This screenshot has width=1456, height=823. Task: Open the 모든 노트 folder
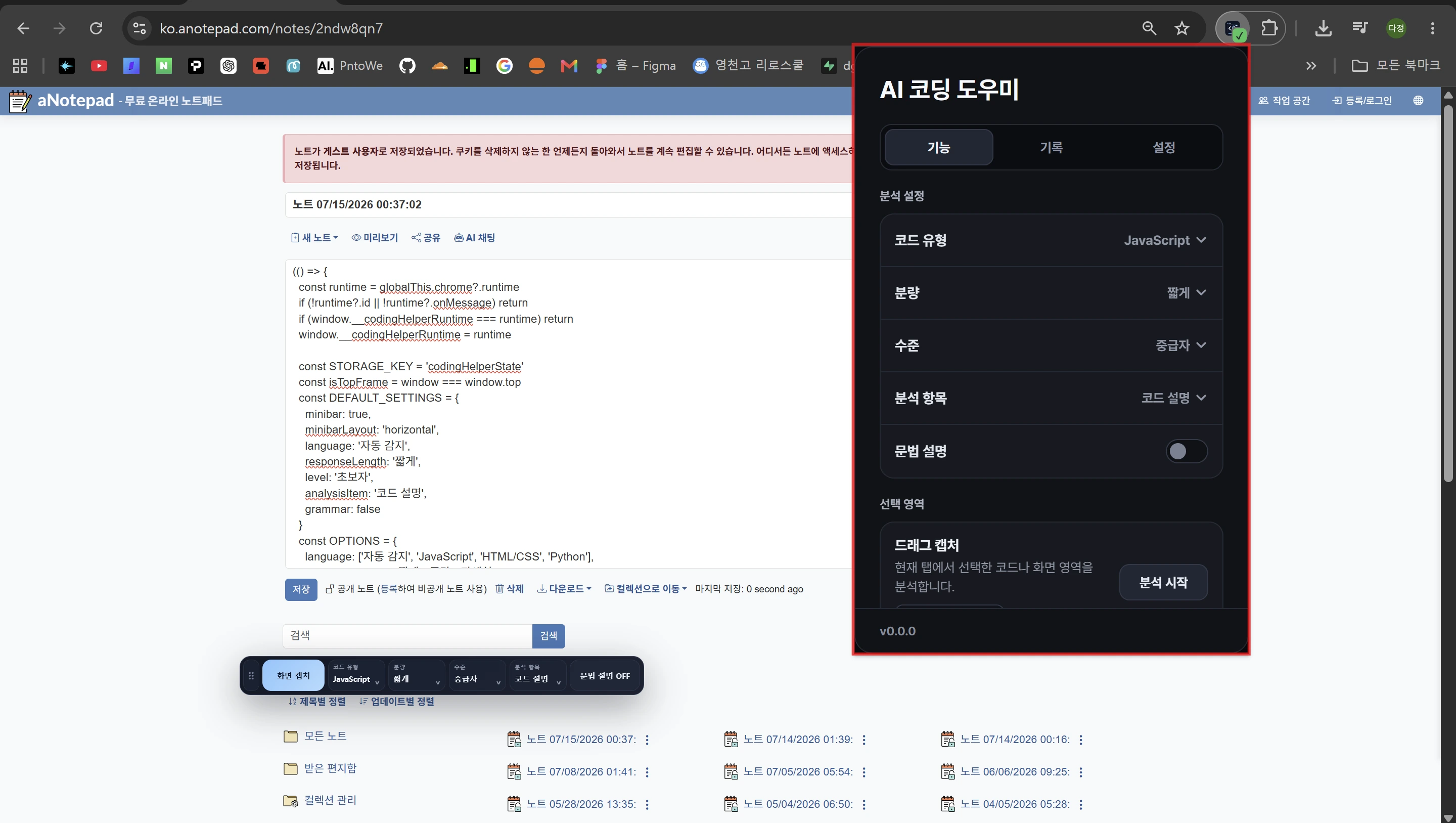(315, 736)
